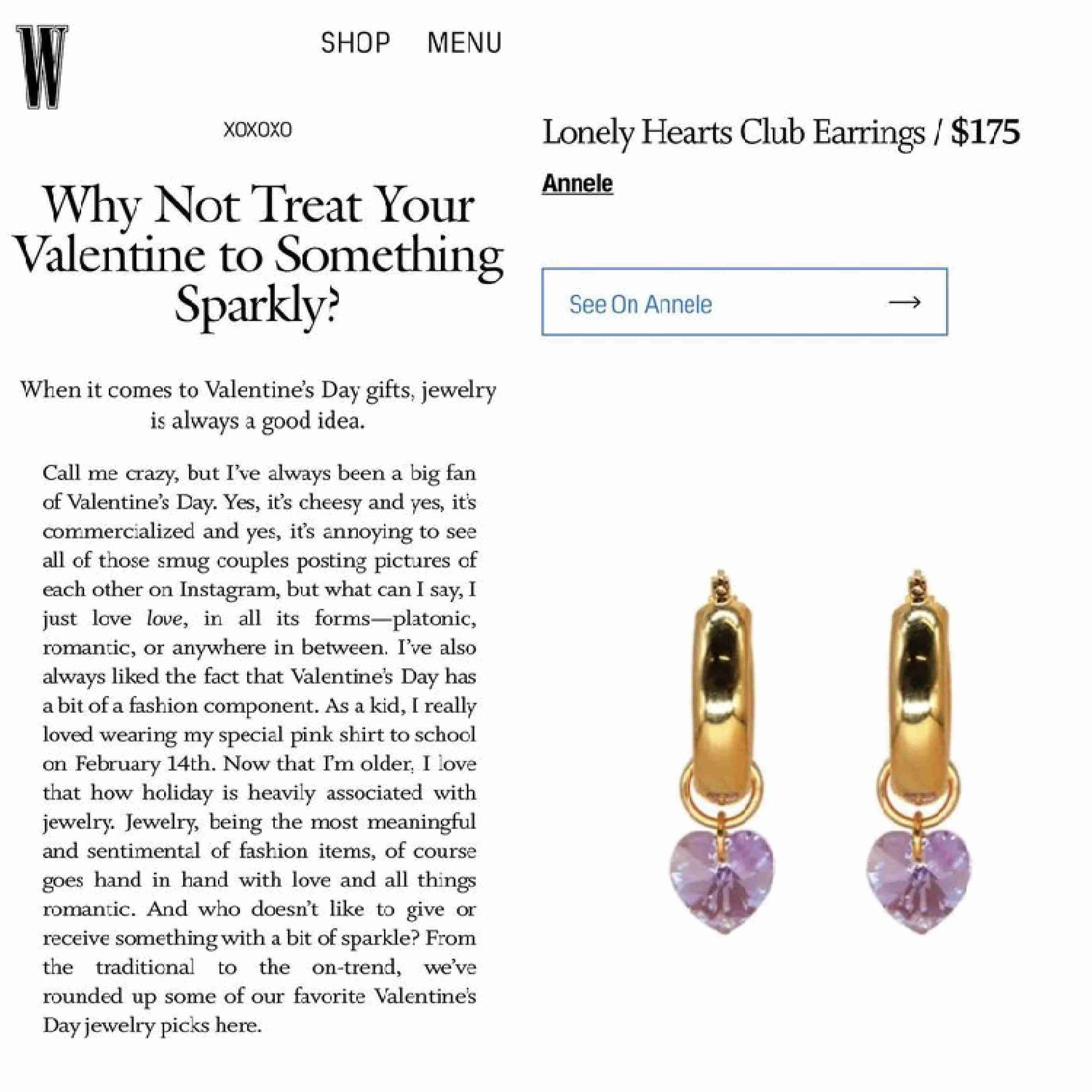Click the italic word 'love' in the article
Screen dimensions: 1092x1092
click(165, 618)
